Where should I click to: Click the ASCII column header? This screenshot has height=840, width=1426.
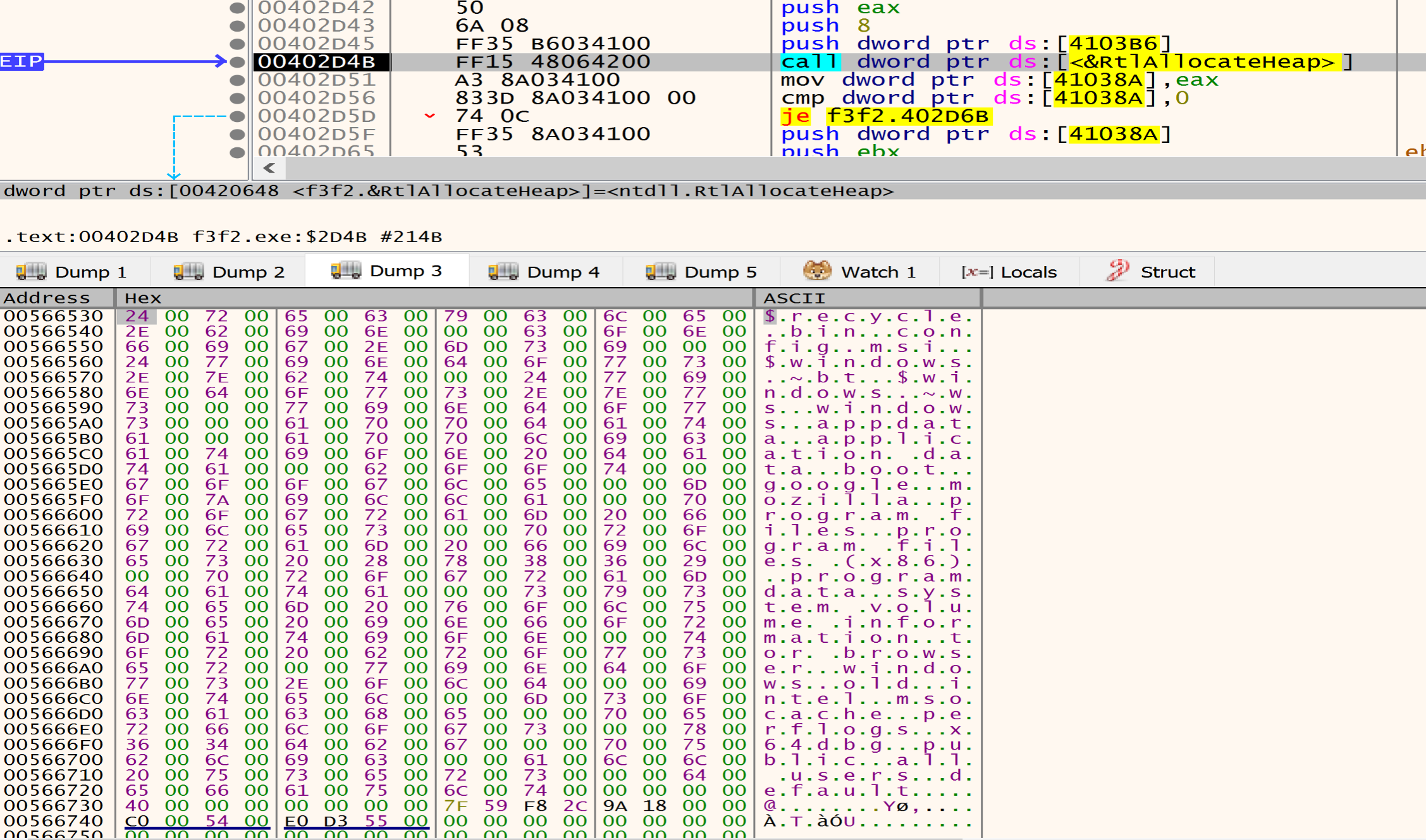[794, 298]
